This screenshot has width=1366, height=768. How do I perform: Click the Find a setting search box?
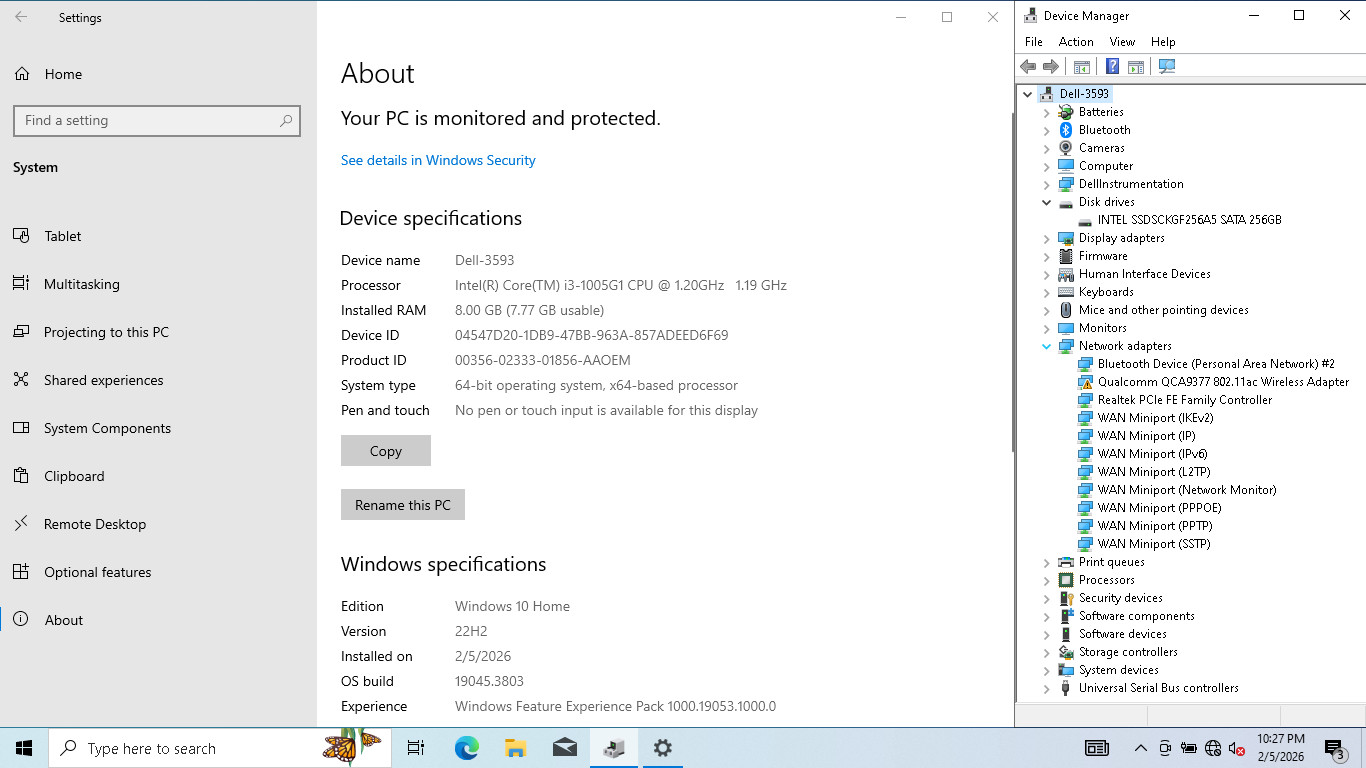click(x=157, y=120)
